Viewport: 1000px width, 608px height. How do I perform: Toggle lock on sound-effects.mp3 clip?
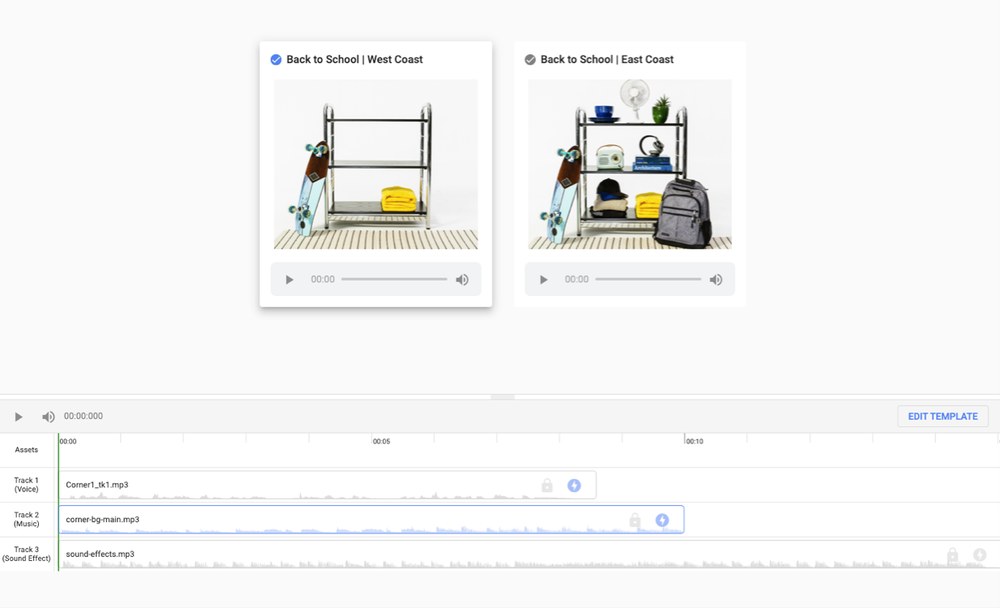pyautogui.click(x=952, y=555)
